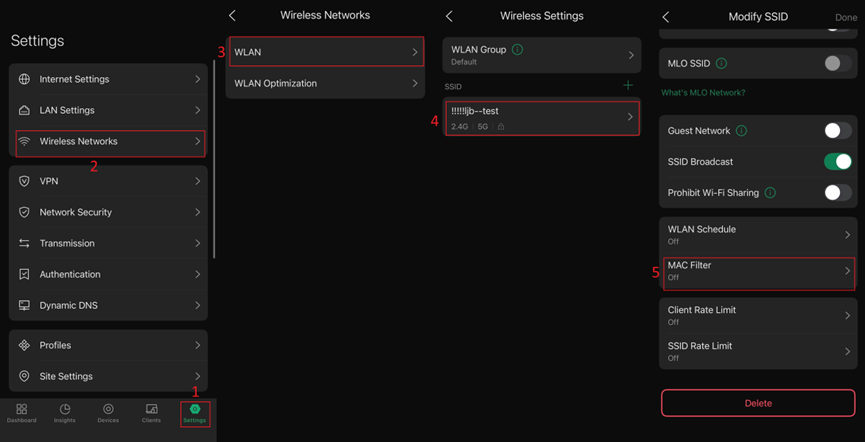This screenshot has width=865, height=442.
Task: Click the badge icon beside Authentication
Action: coord(24,274)
